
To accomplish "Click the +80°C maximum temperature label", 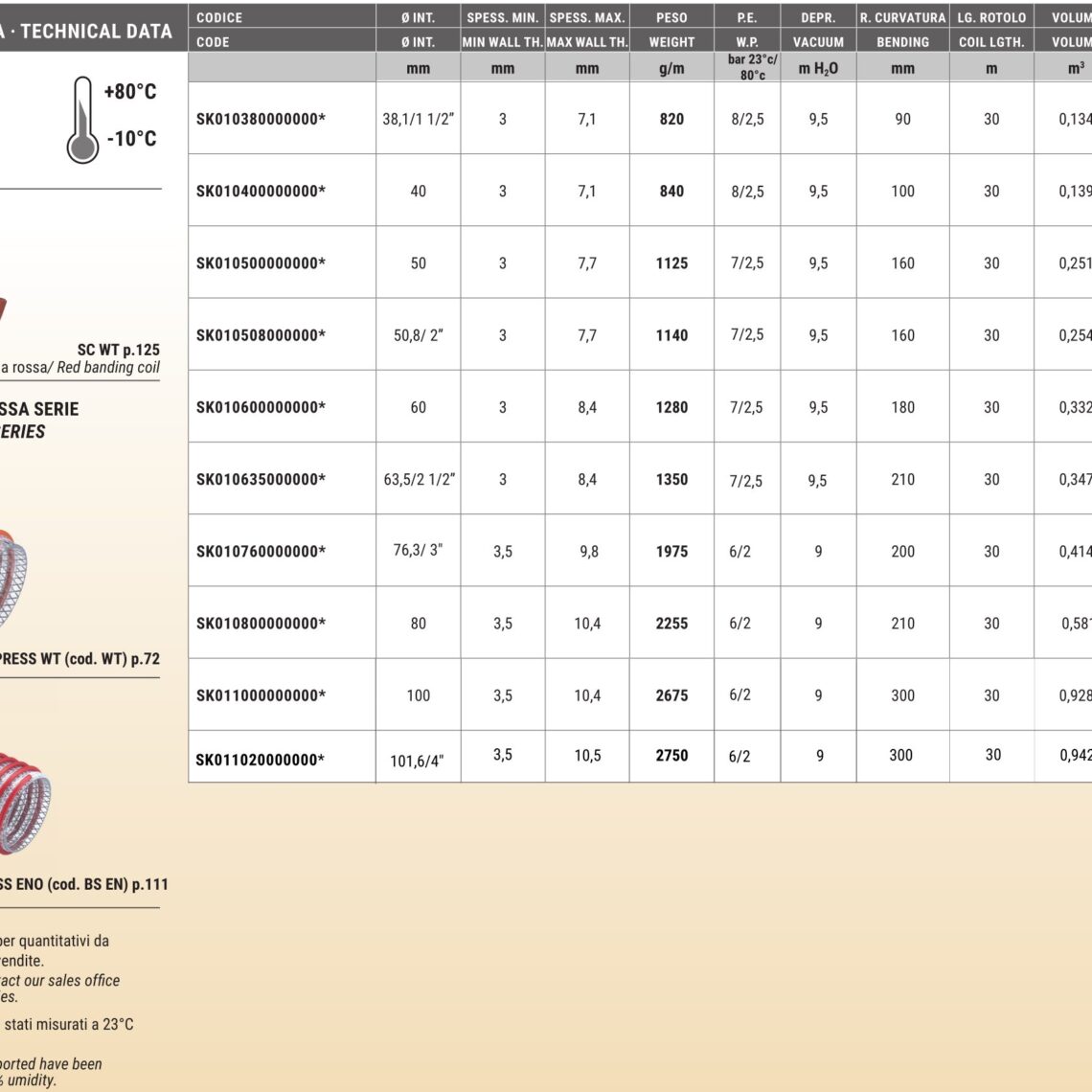I will coord(130,92).
